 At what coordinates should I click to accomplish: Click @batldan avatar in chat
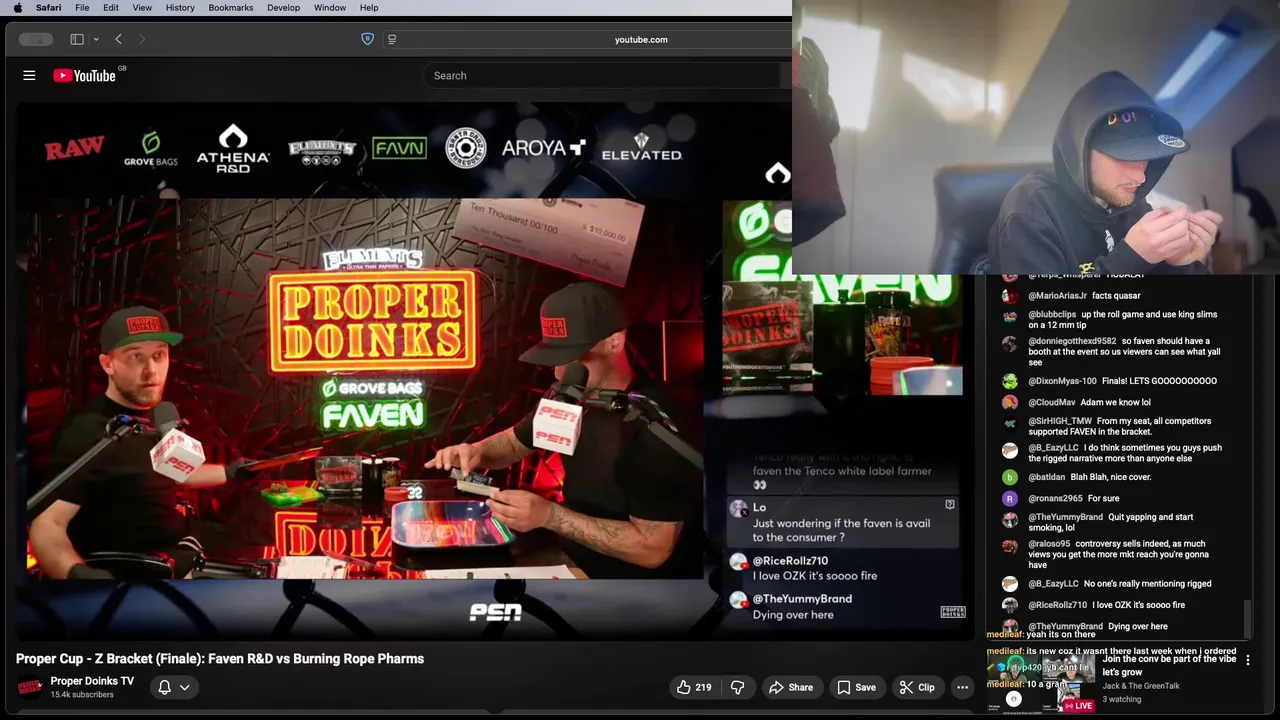click(1010, 477)
